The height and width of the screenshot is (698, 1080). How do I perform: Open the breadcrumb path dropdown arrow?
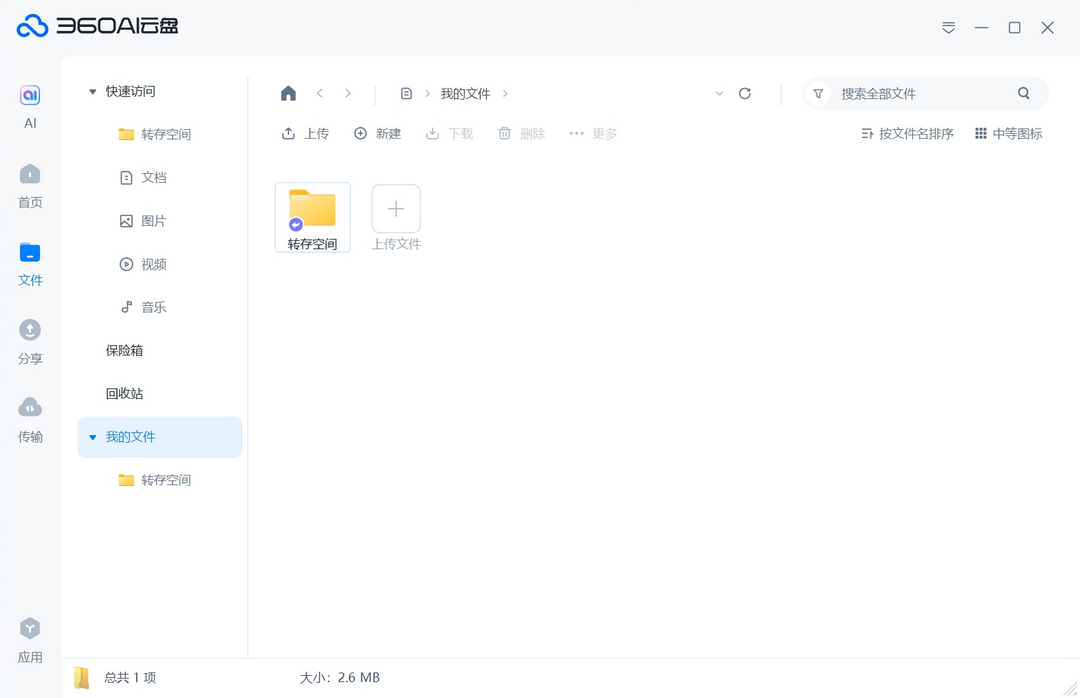point(719,93)
